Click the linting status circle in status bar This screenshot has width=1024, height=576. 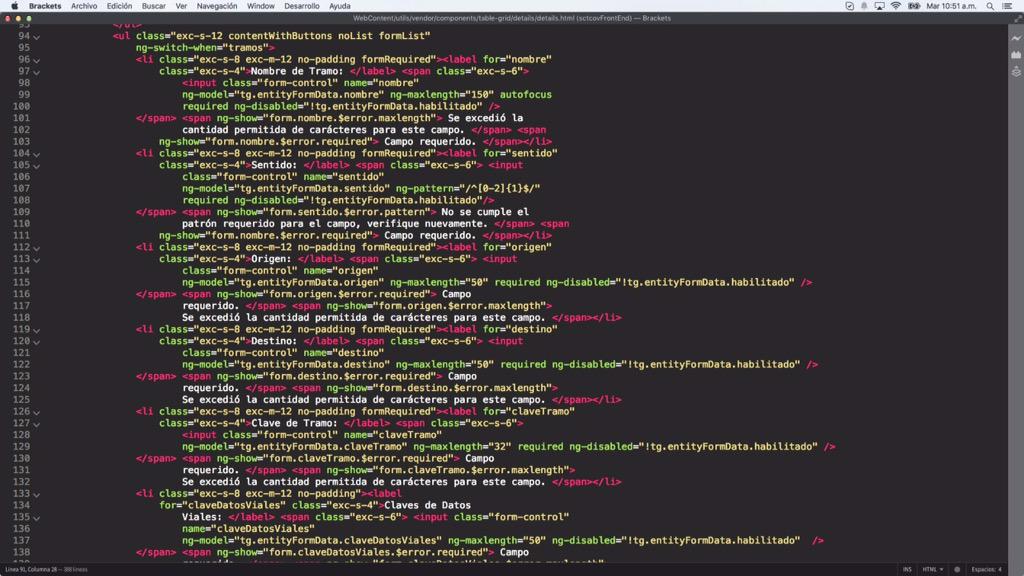pyautogui.click(x=957, y=569)
